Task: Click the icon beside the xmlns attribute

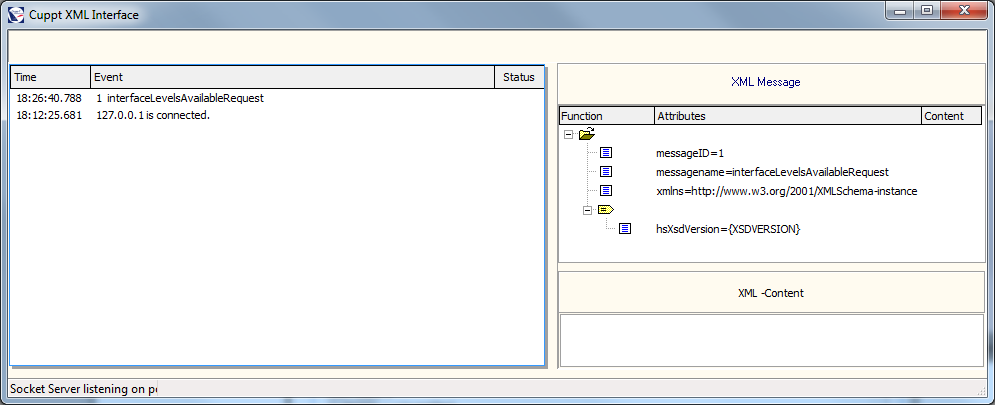Action: [x=606, y=191]
